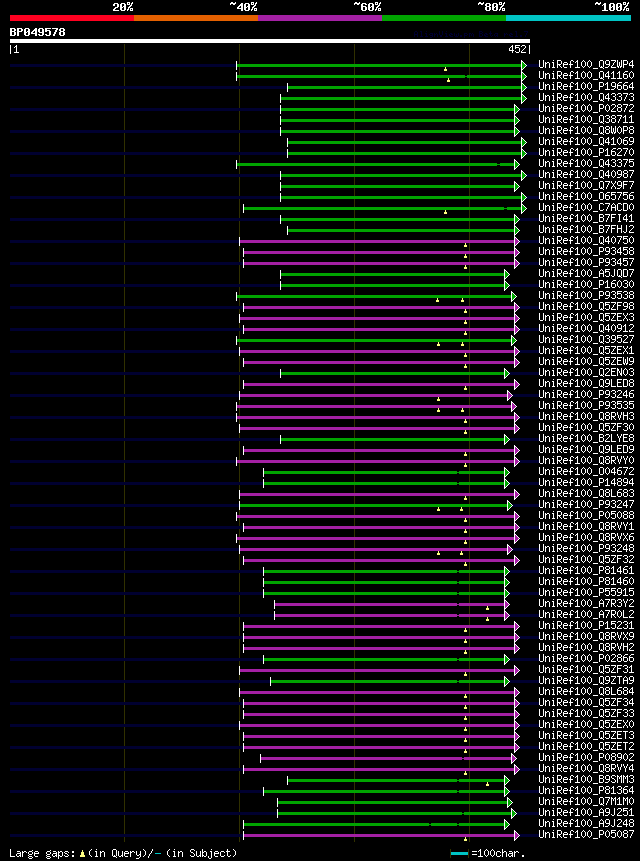Screen dimensions: 640x861
Task: Select UniRef100_Q7X9F7 entry
Action: tap(586, 185)
